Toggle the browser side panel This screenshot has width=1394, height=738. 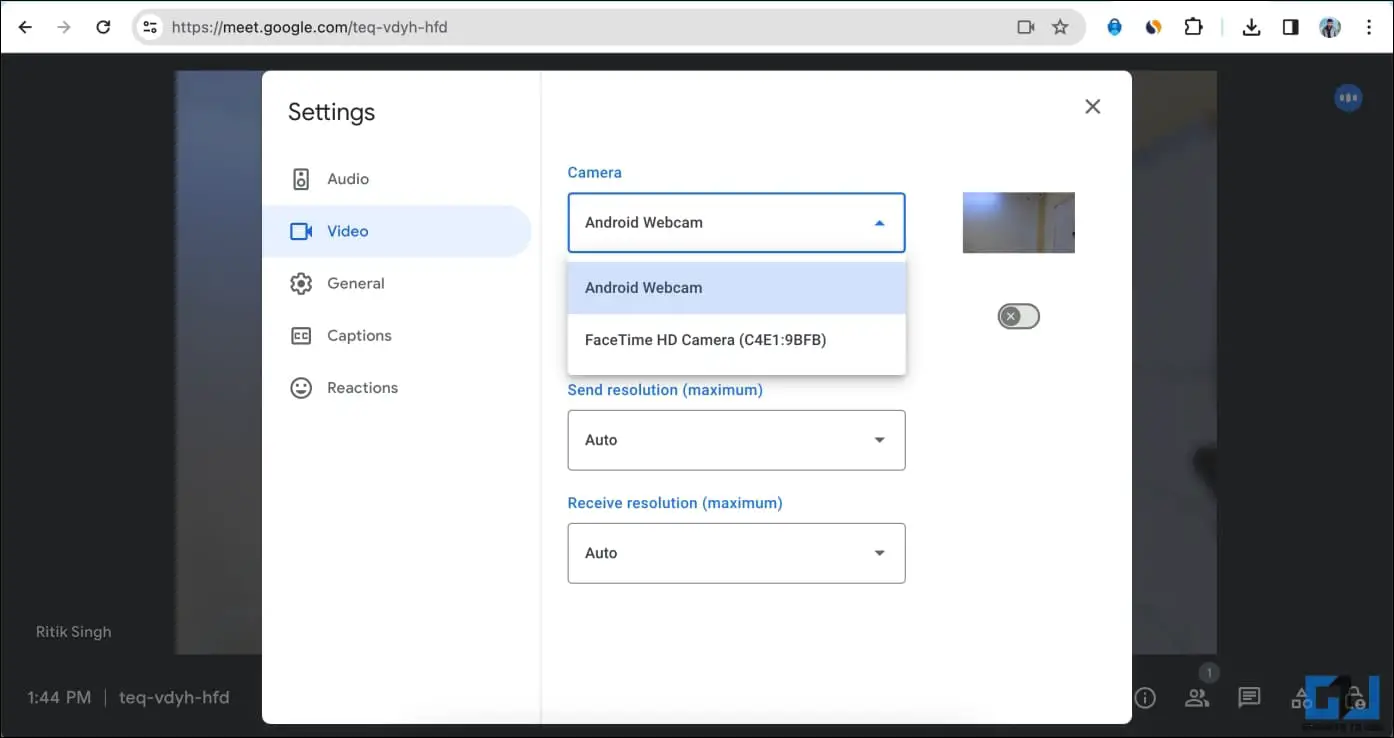(x=1290, y=27)
